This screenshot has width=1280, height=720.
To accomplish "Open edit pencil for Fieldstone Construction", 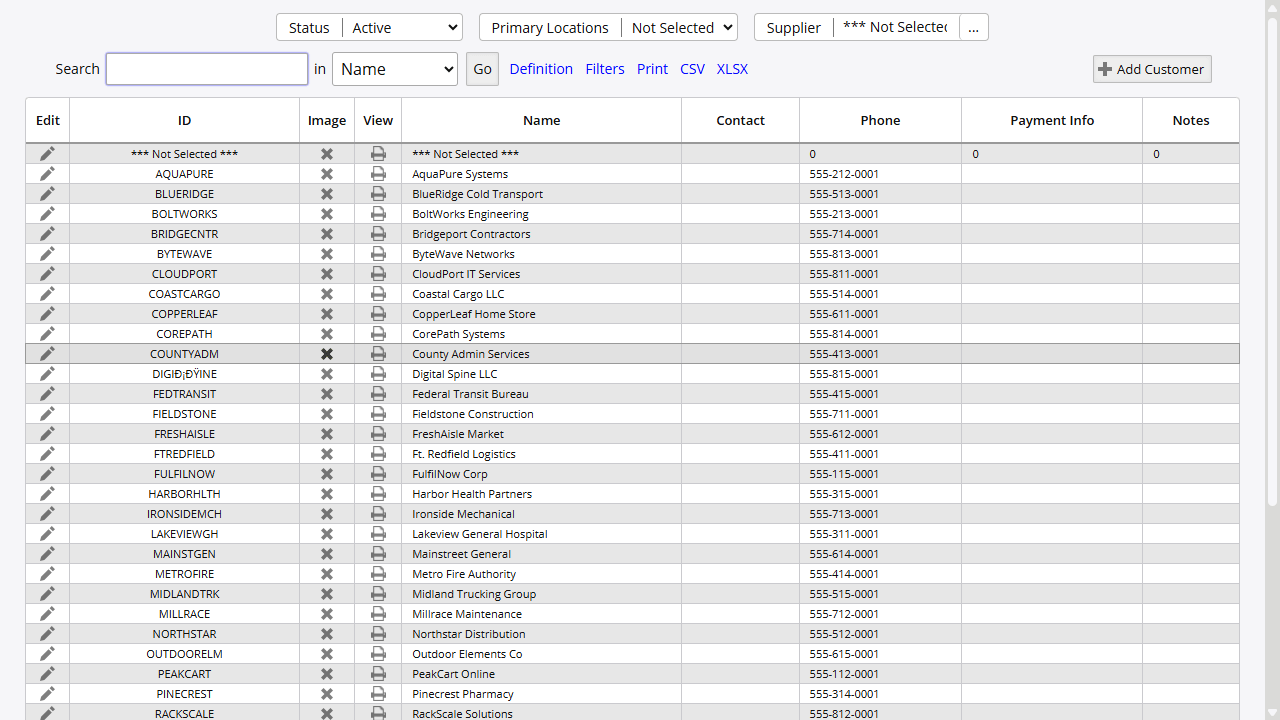I will click(47, 414).
